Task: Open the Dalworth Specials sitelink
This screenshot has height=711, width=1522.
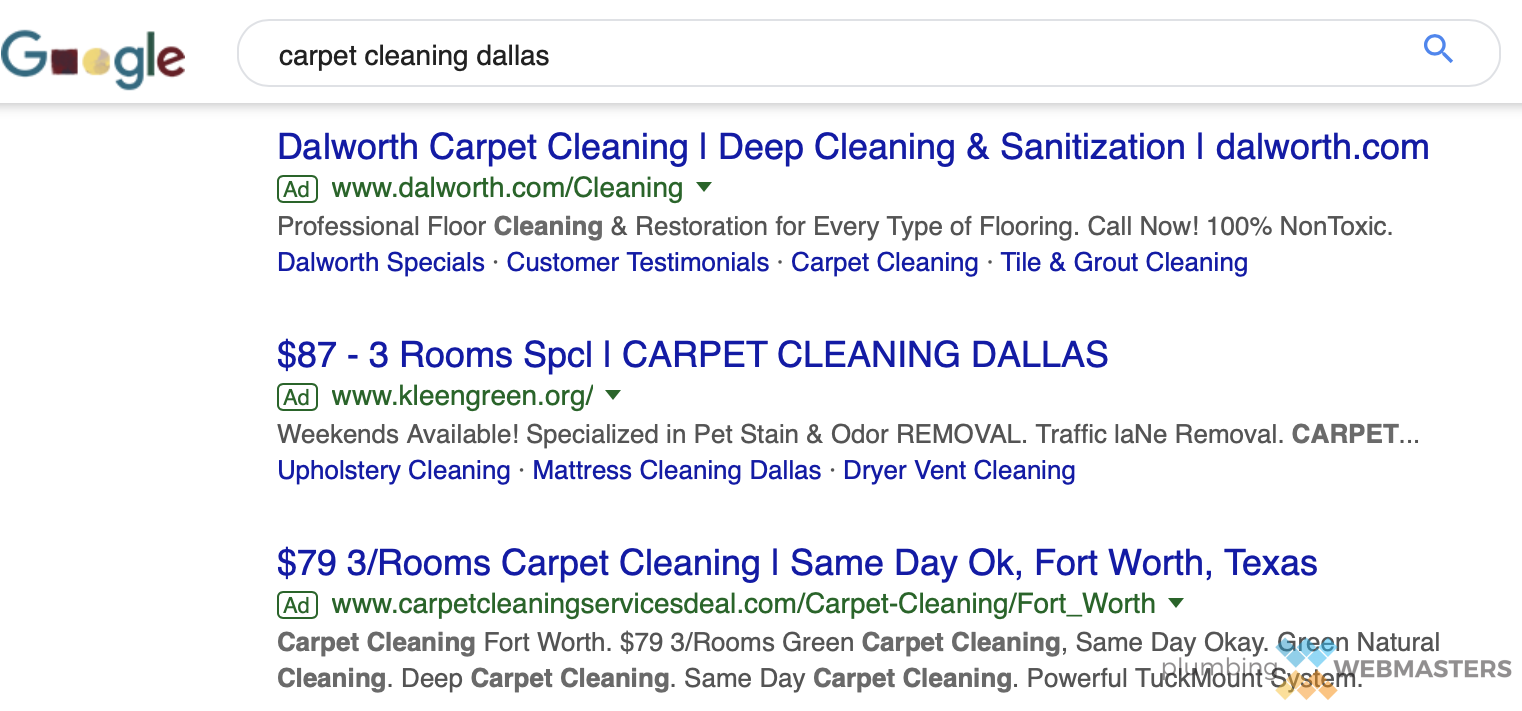Action: click(x=381, y=263)
